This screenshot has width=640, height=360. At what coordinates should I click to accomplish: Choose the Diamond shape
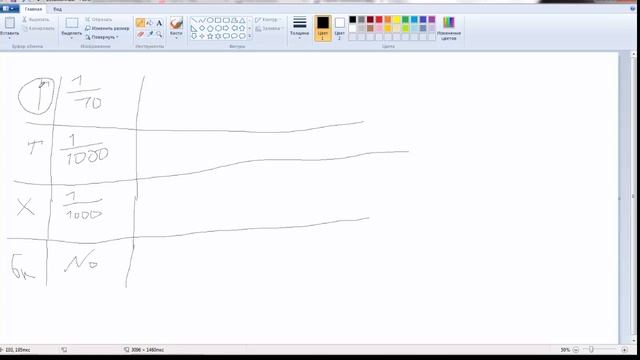[x=202, y=28]
